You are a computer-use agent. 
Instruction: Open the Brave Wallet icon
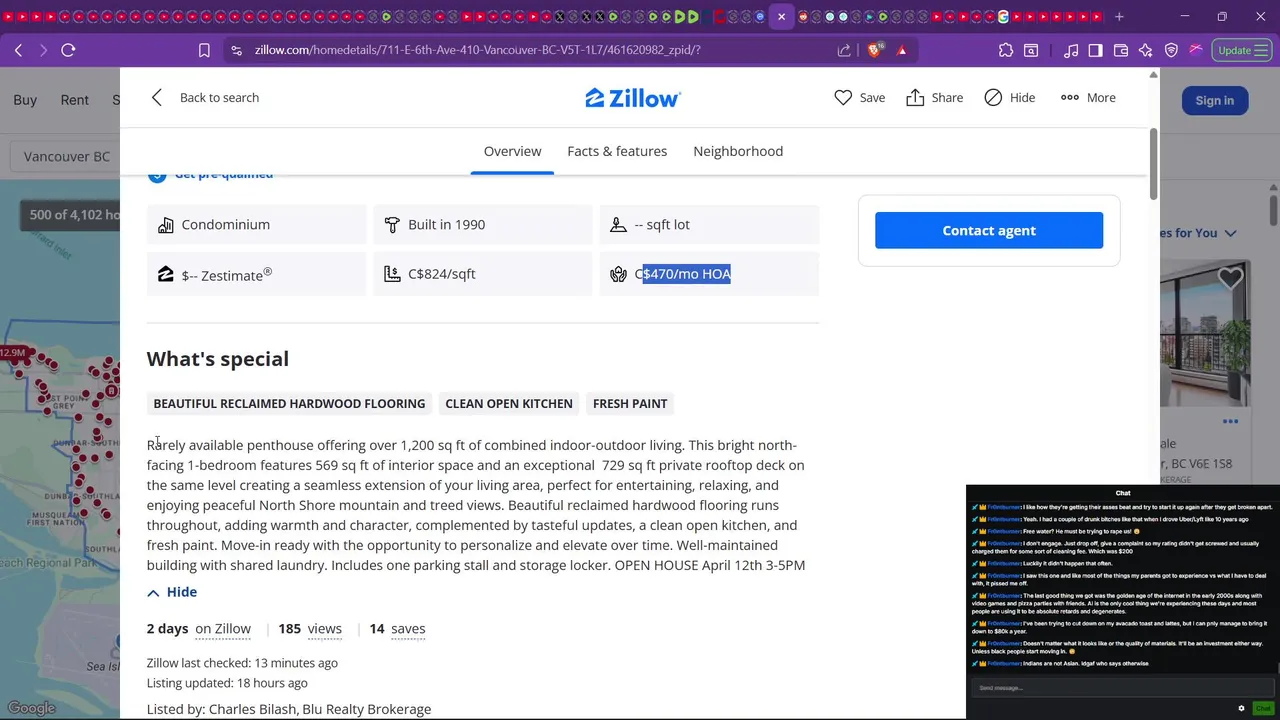tap(1121, 50)
